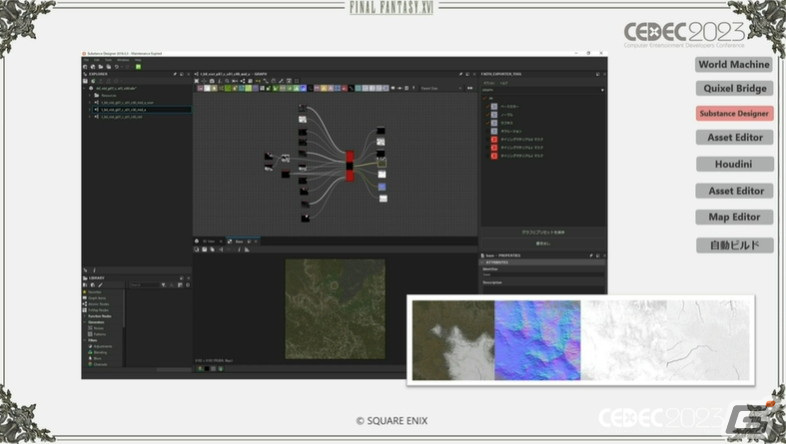Switch to the 3D View tab
Image resolution: width=786 pixels, height=444 pixels.
point(209,242)
